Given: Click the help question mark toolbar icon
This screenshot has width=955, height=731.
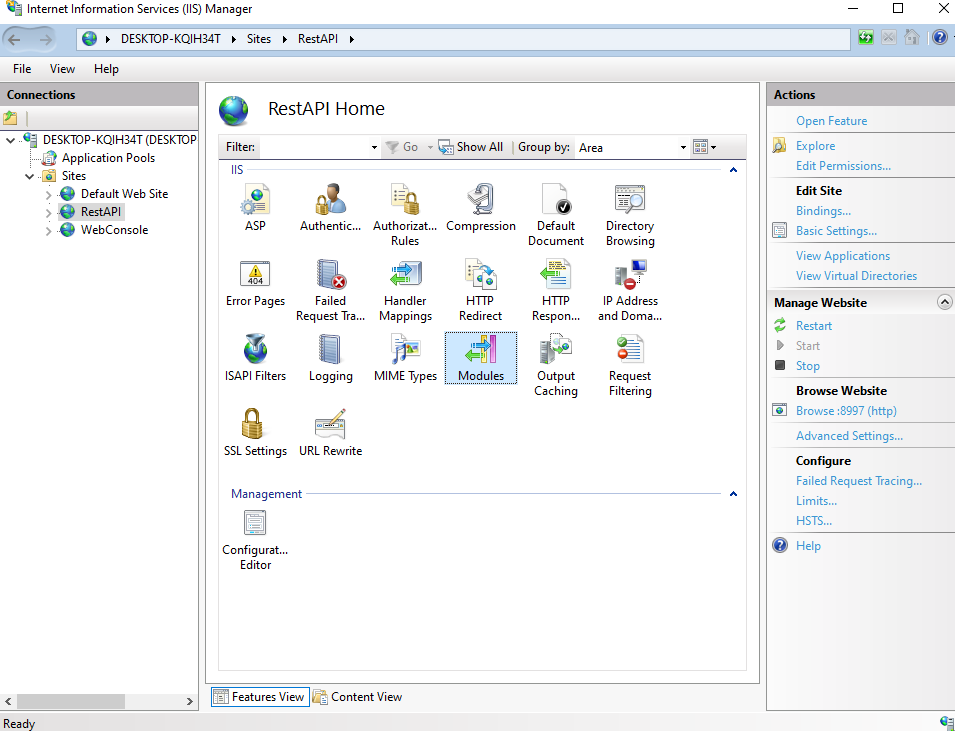Looking at the screenshot, I should point(939,38).
